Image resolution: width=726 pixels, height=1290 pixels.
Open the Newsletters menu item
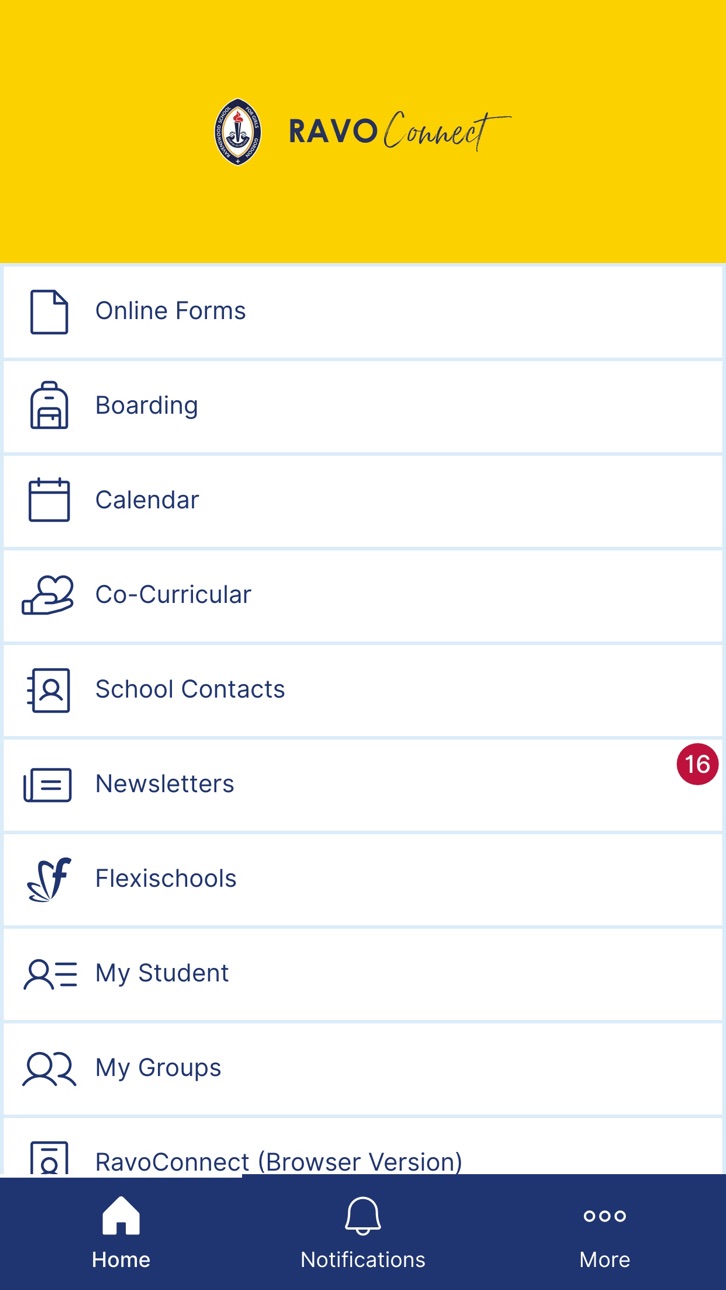(x=363, y=785)
